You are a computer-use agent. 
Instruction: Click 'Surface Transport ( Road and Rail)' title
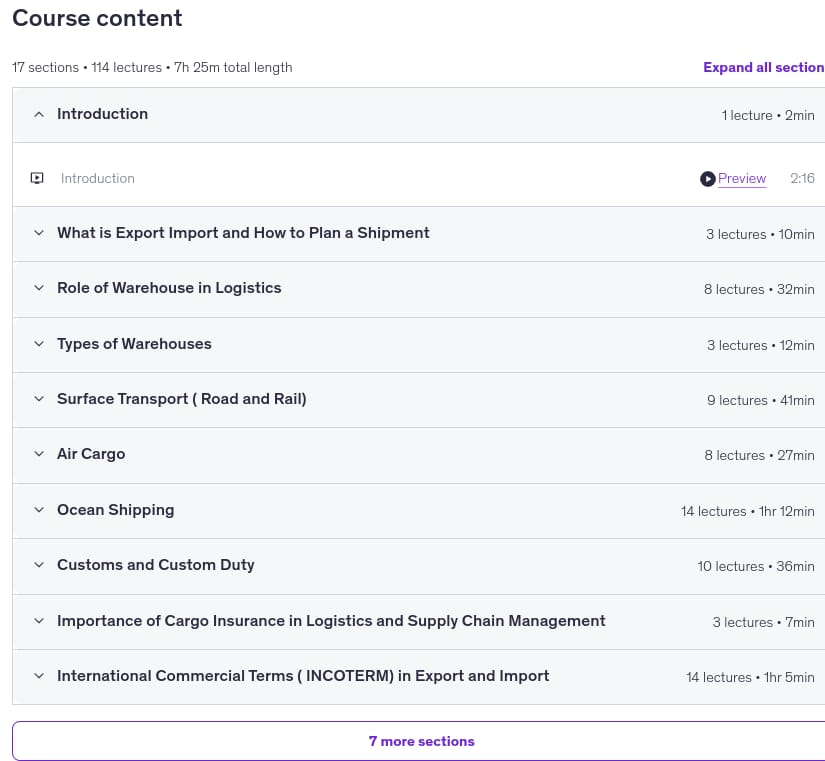182,399
